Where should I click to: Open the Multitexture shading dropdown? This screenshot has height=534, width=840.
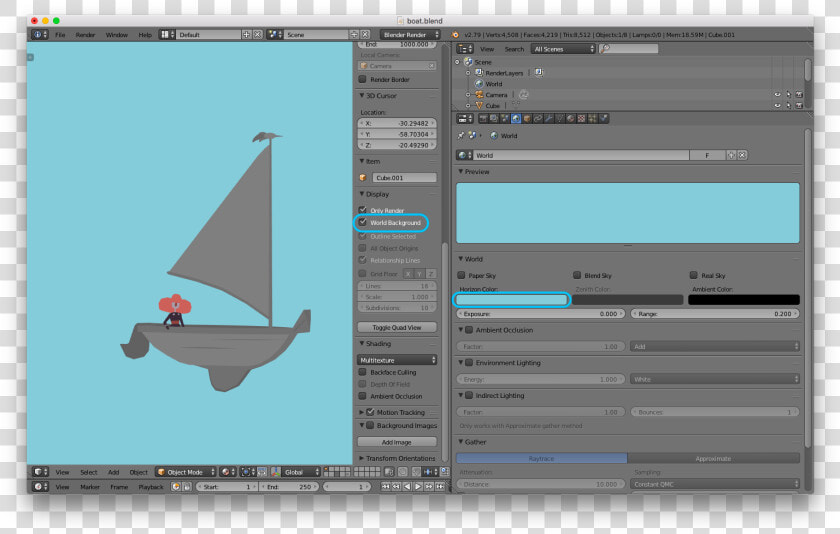point(397,360)
